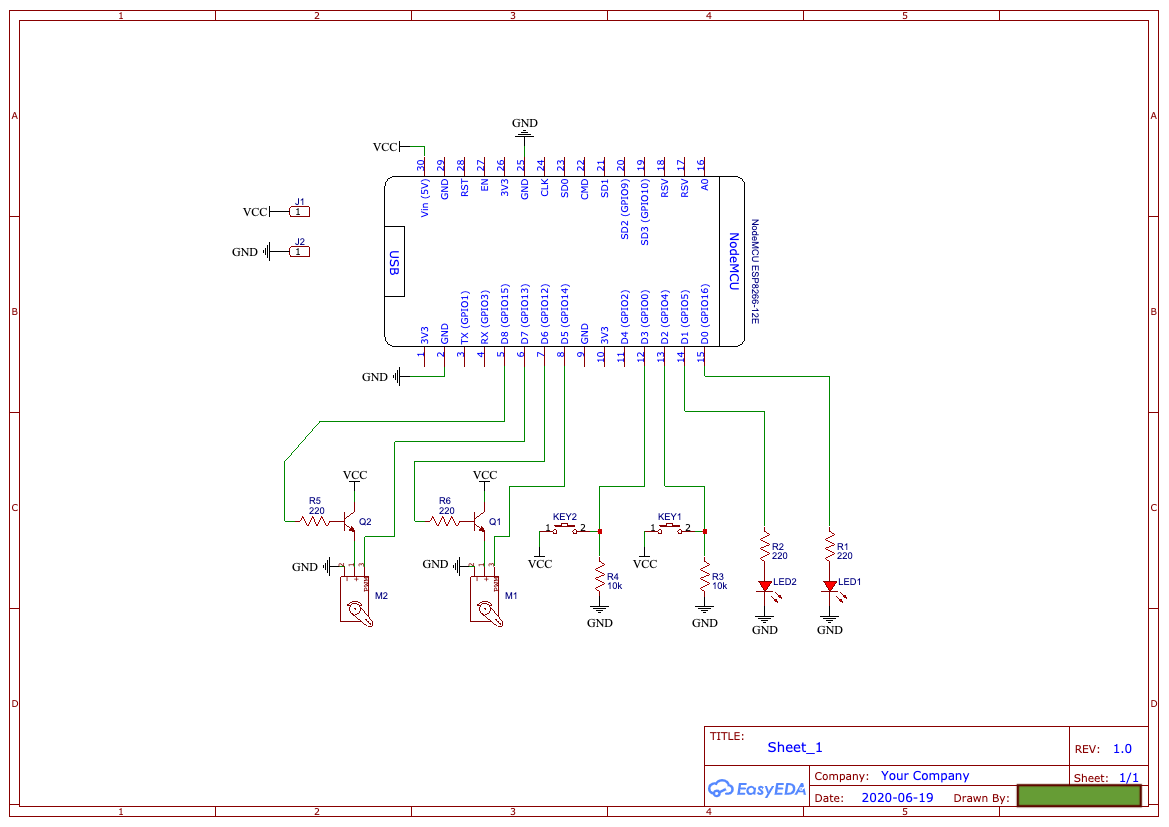Click the Sheet_1 title text
Screen dimensions: 1169x827
pos(793,747)
